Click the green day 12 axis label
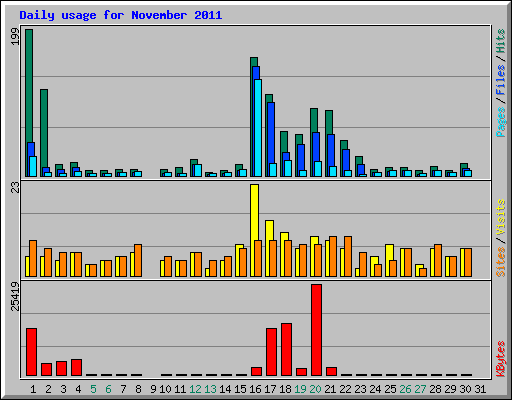 [195, 389]
